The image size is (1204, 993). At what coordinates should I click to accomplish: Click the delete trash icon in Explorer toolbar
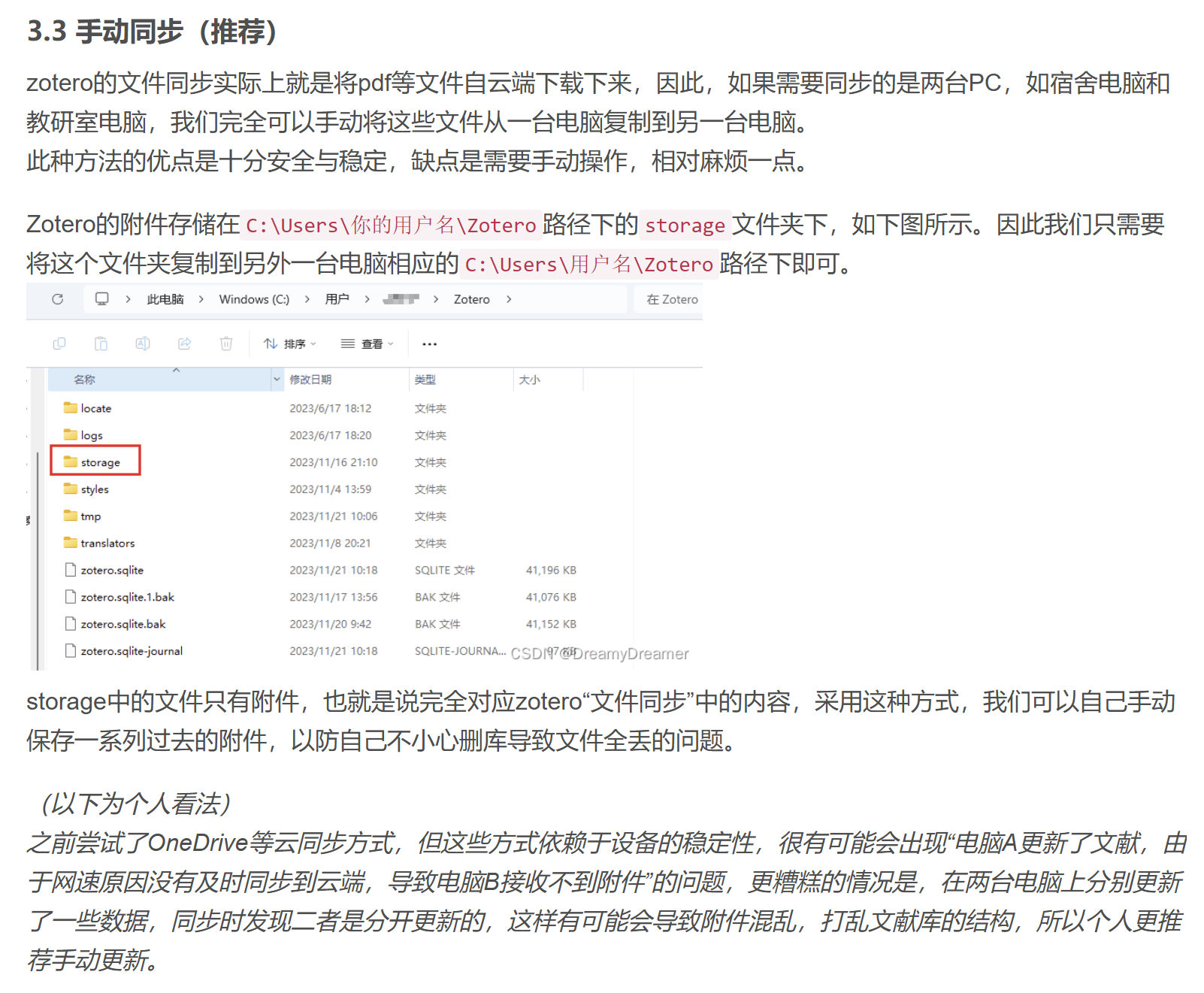click(x=226, y=344)
